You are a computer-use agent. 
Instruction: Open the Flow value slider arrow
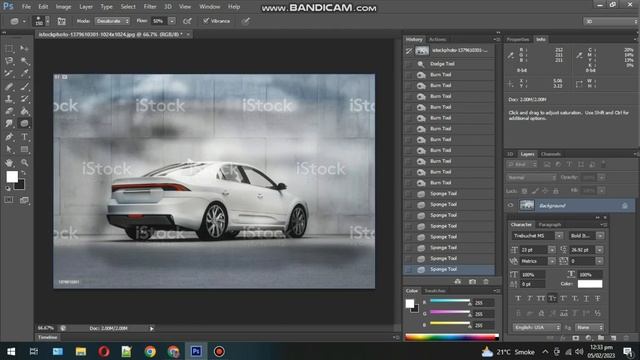pyautogui.click(x=172, y=21)
